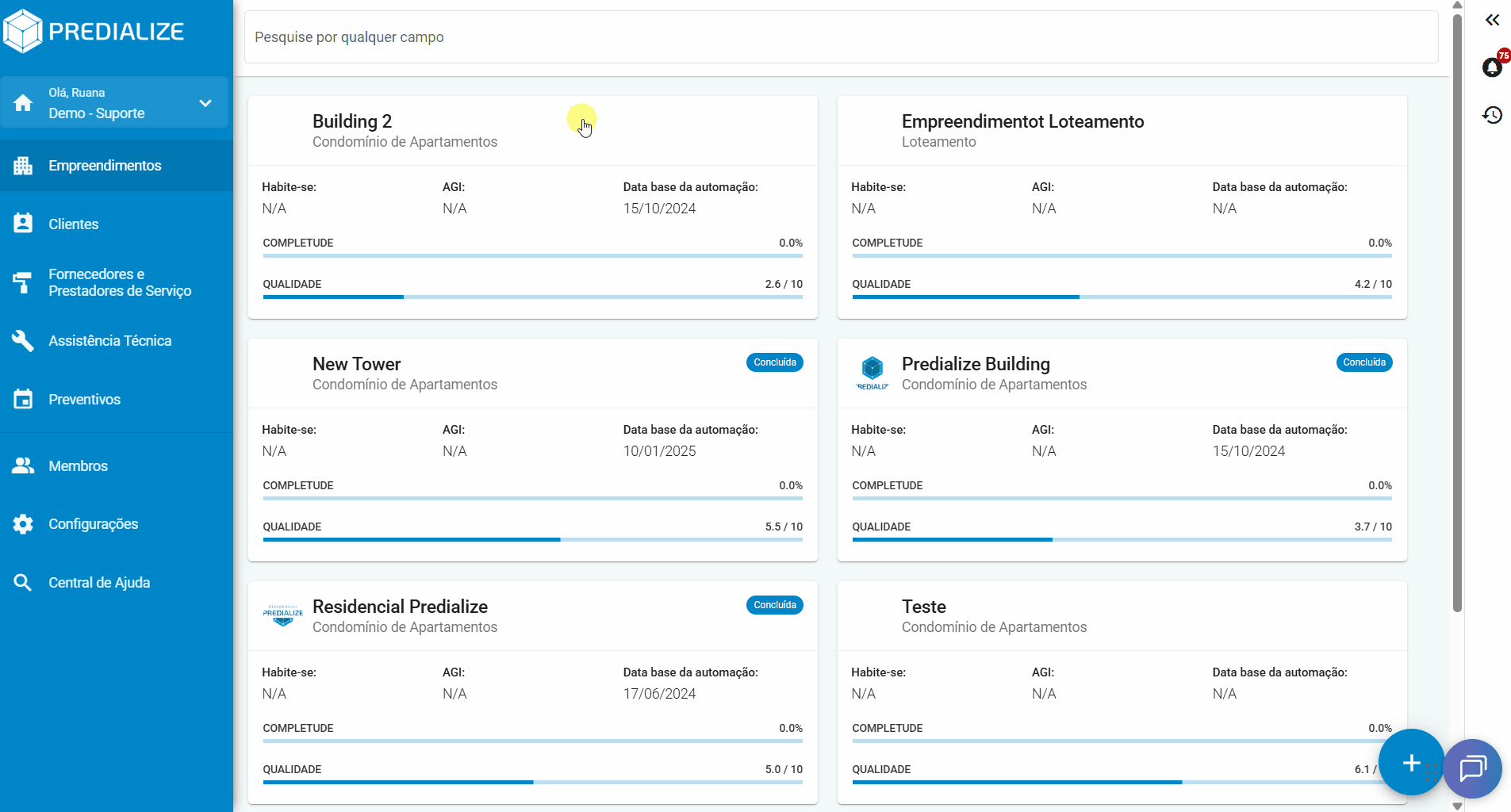Open Empreendimentos in the sidebar
Viewport: 1511px width, 812px height.
(x=105, y=166)
